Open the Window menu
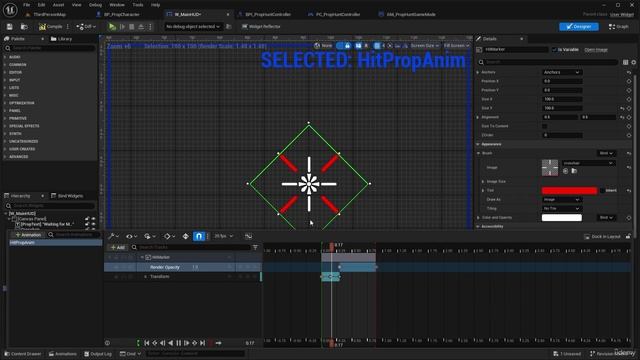Image resolution: width=640 pixels, height=360 pixels. pos(117,5)
